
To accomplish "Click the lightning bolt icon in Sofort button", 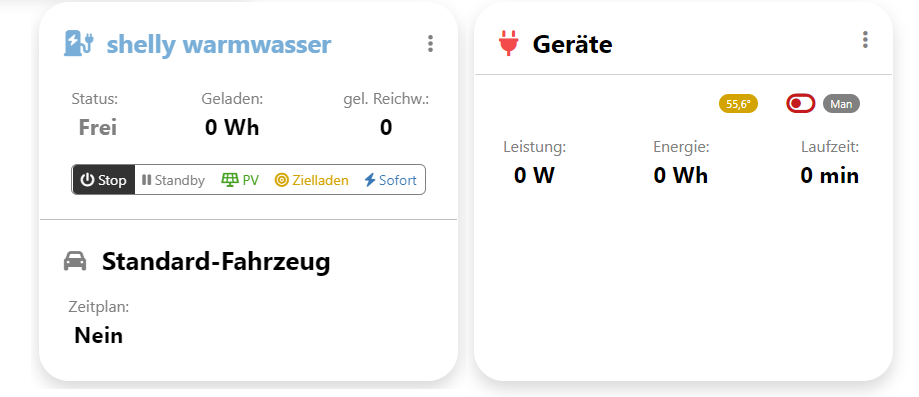I will 370,180.
